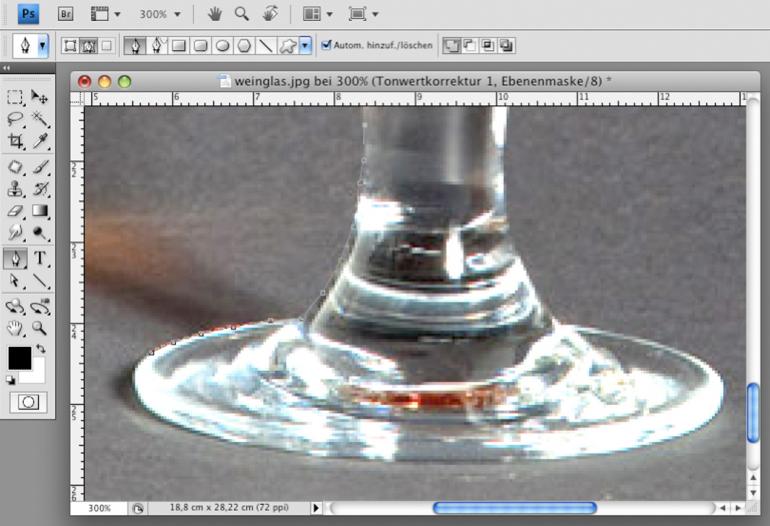Select the Magic Wand tool

pos(40,118)
